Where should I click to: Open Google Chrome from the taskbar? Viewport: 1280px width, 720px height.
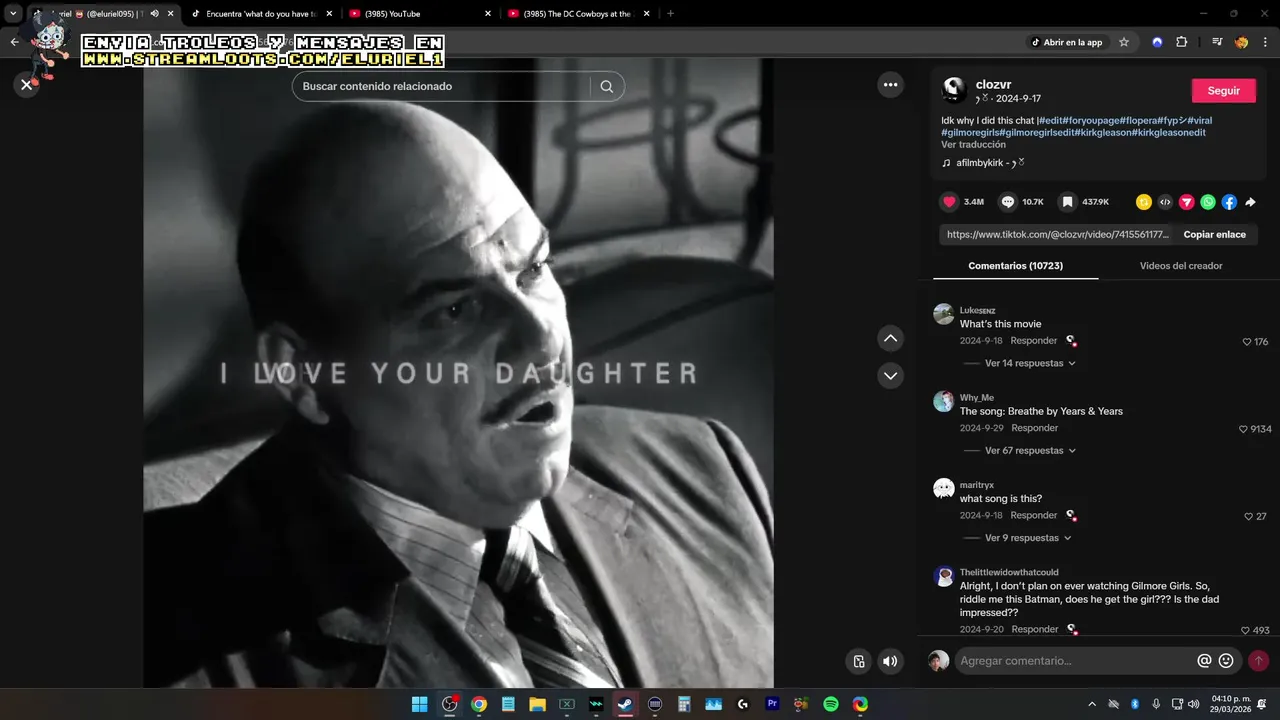tap(479, 704)
